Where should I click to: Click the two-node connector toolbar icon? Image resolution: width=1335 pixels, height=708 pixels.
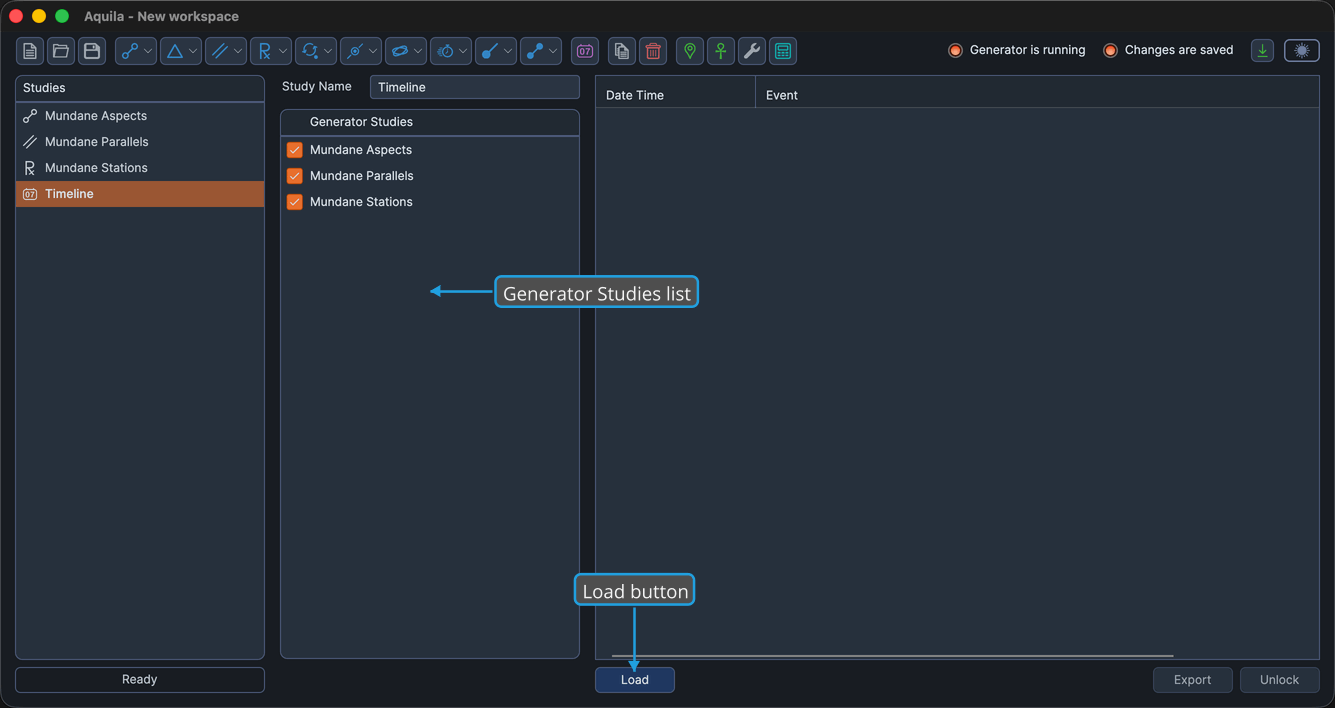click(x=535, y=51)
